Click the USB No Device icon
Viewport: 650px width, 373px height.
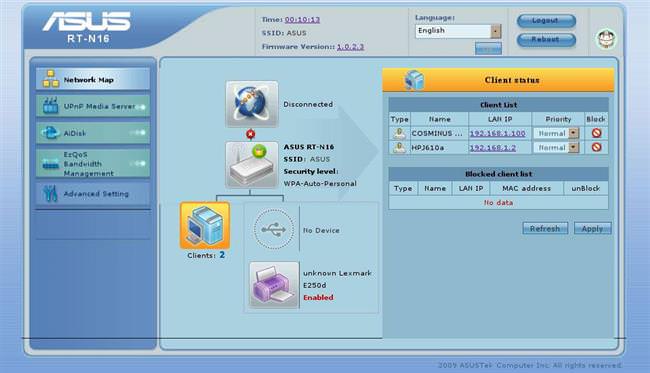click(x=273, y=229)
